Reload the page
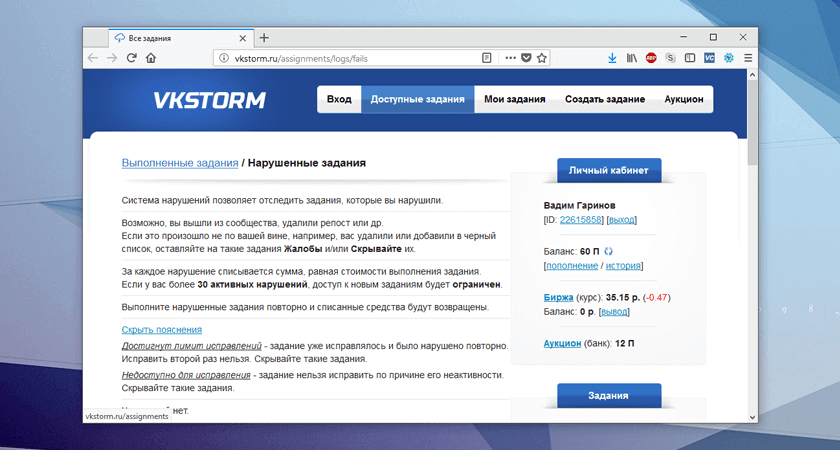The width and height of the screenshot is (840, 450). coord(131,58)
